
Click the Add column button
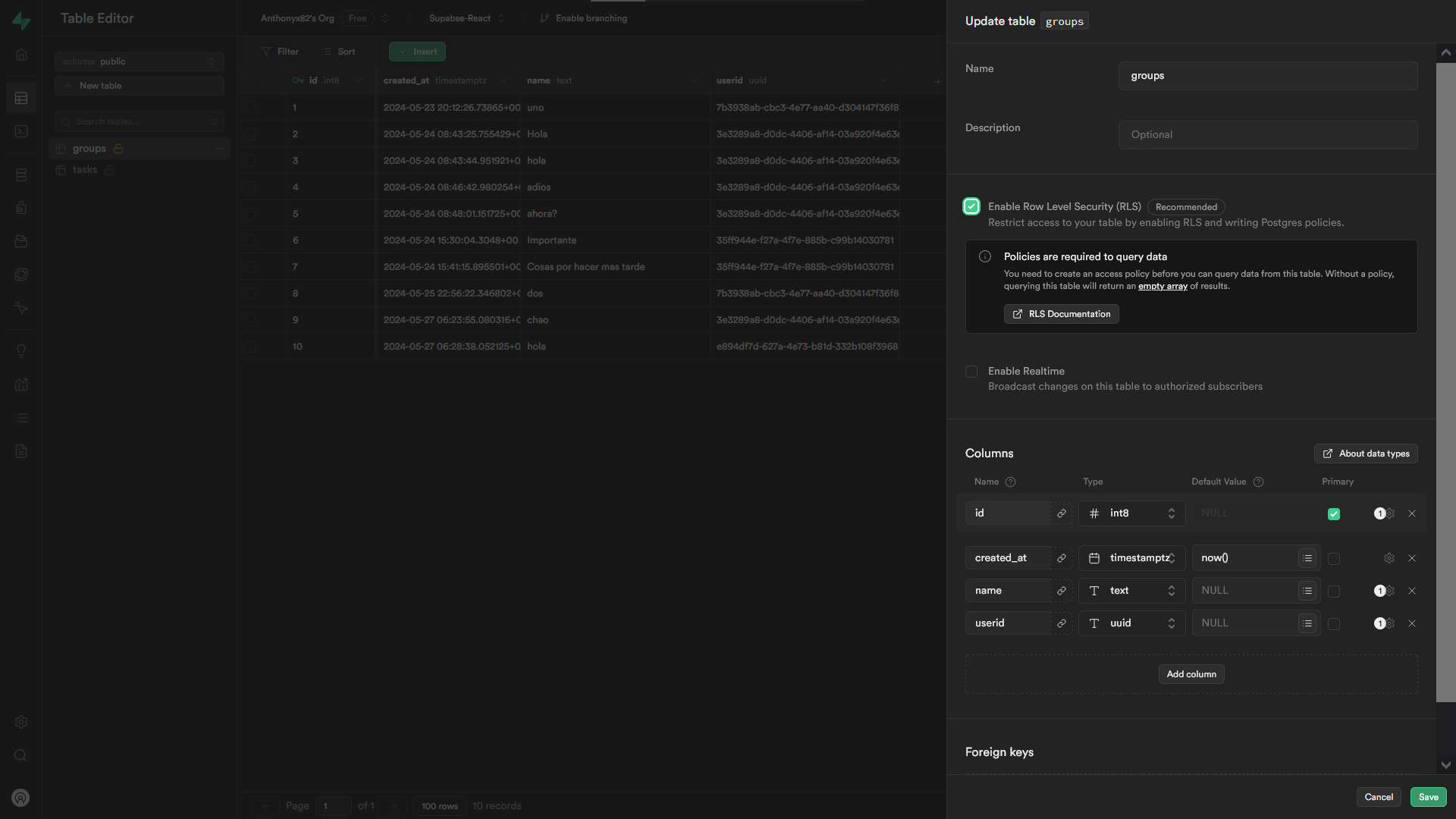(x=1191, y=674)
